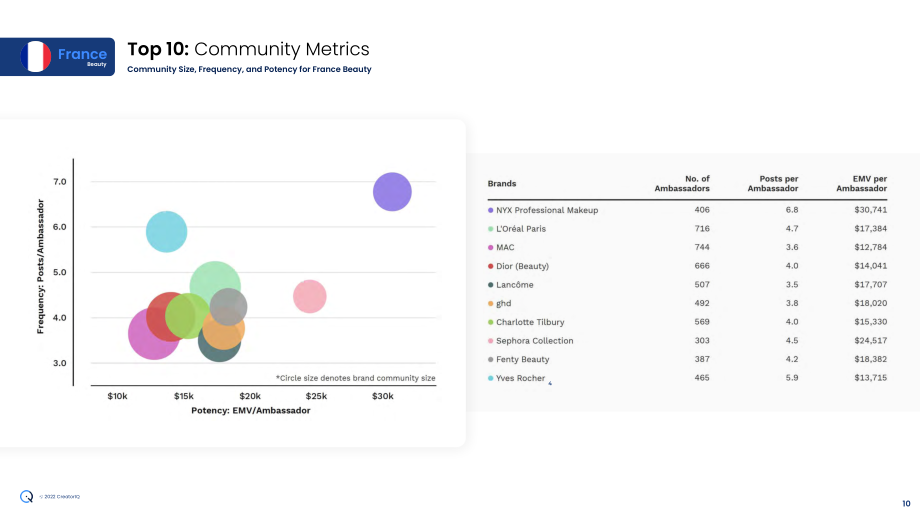Click the No. of Ambassadors column header
The height and width of the screenshot is (518, 920).
[682, 184]
